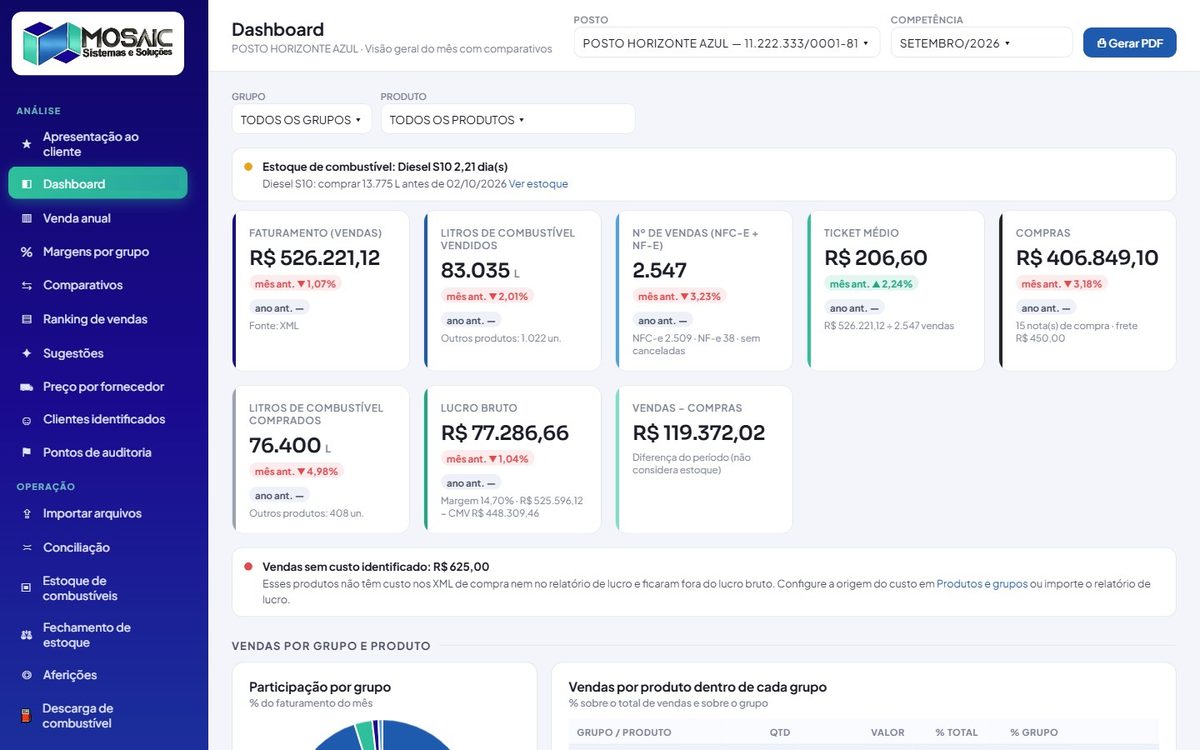This screenshot has height=750, width=1200.
Task: Click the ▼3,18% badge in Compras card
Action: click(1062, 284)
